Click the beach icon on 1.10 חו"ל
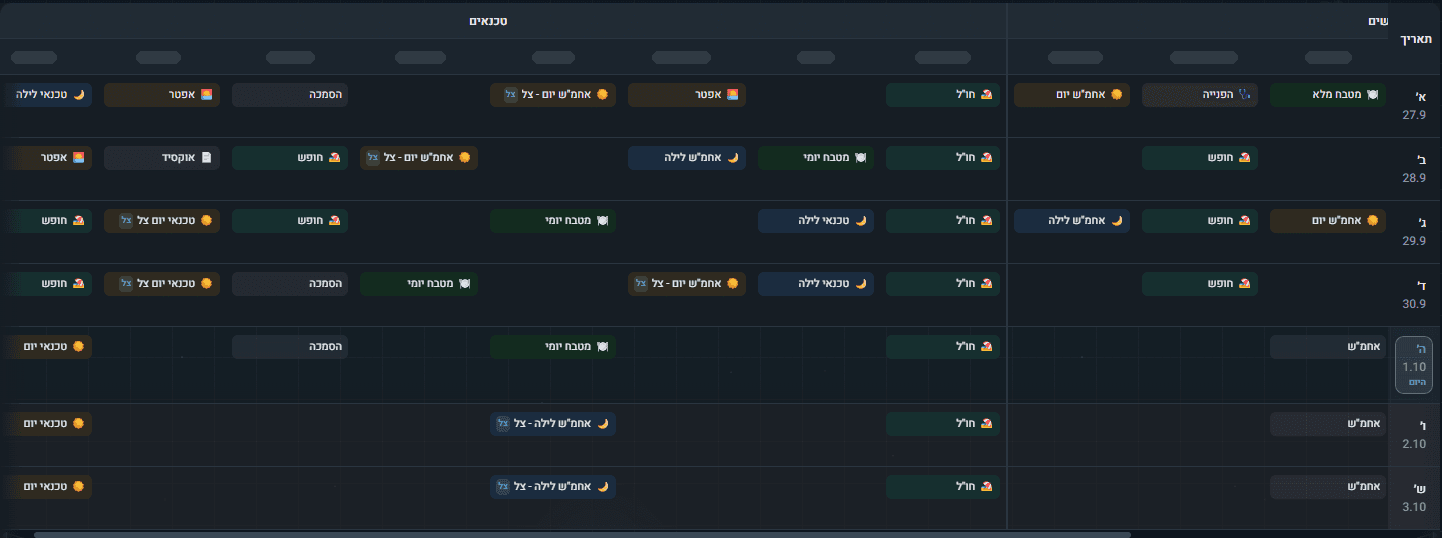This screenshot has width=1442, height=538. pyautogui.click(x=987, y=347)
